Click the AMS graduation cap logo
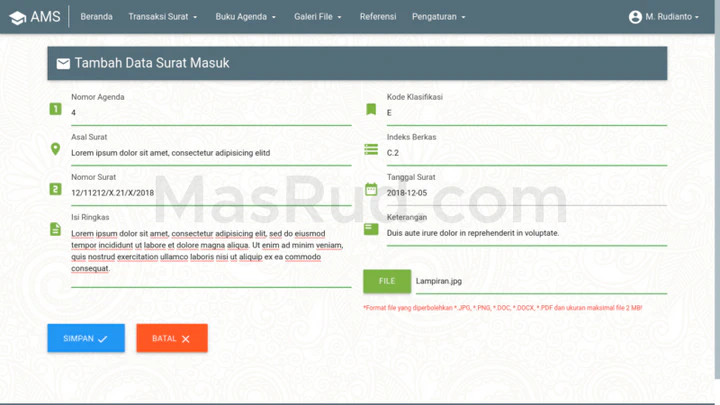Screen dimensions: 720x405 pos(17,17)
